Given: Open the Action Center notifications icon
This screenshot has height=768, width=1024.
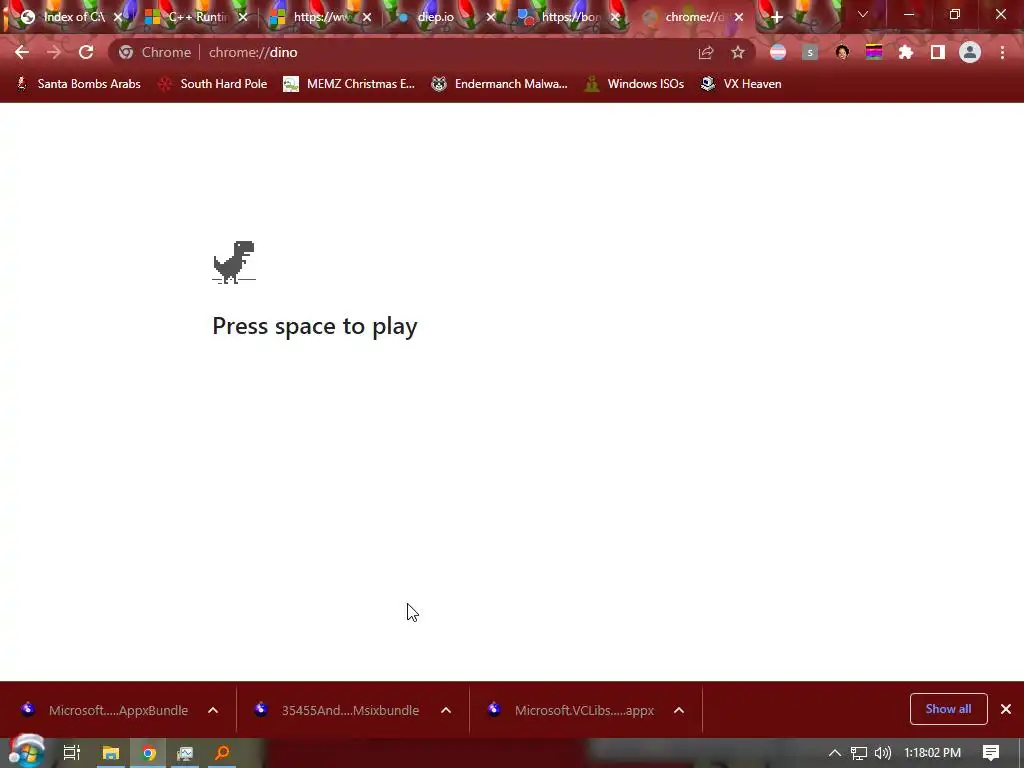Looking at the screenshot, I should [x=991, y=753].
